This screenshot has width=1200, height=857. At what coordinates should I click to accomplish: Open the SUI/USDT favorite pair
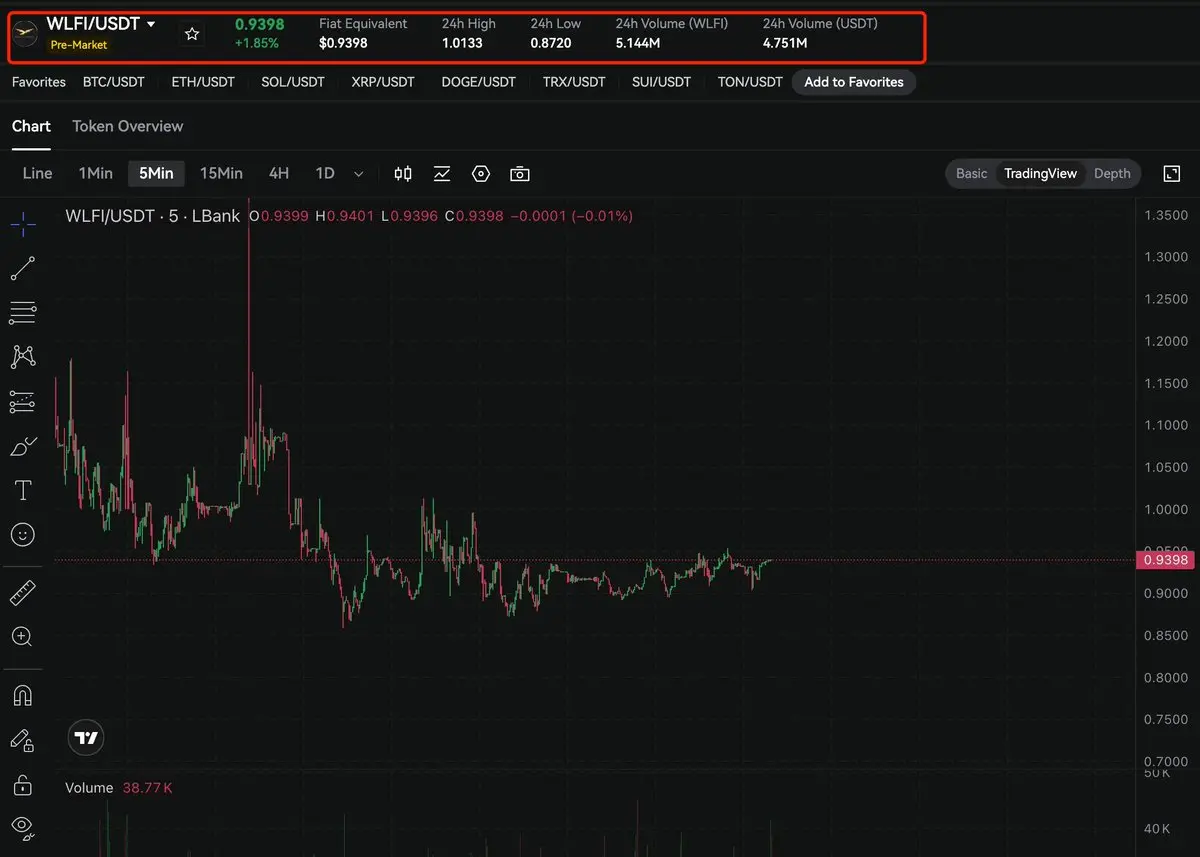661,82
